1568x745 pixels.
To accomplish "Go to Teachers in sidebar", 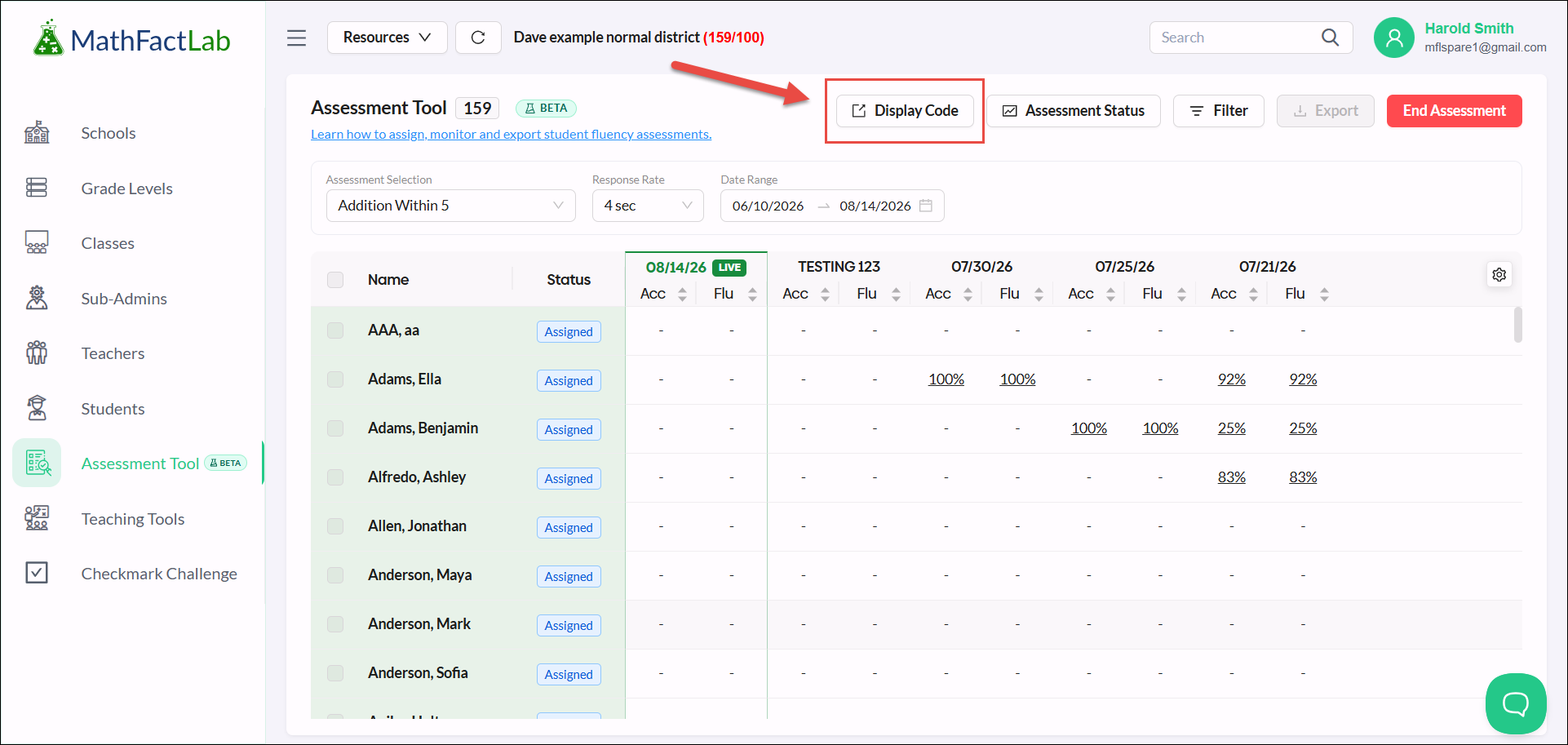I will [x=113, y=353].
